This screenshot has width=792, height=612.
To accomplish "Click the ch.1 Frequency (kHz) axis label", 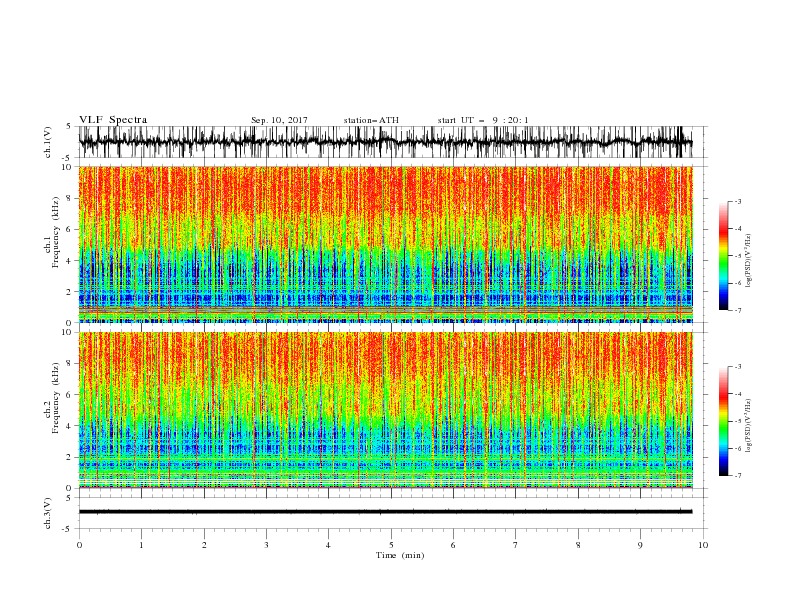I will coord(52,231).
